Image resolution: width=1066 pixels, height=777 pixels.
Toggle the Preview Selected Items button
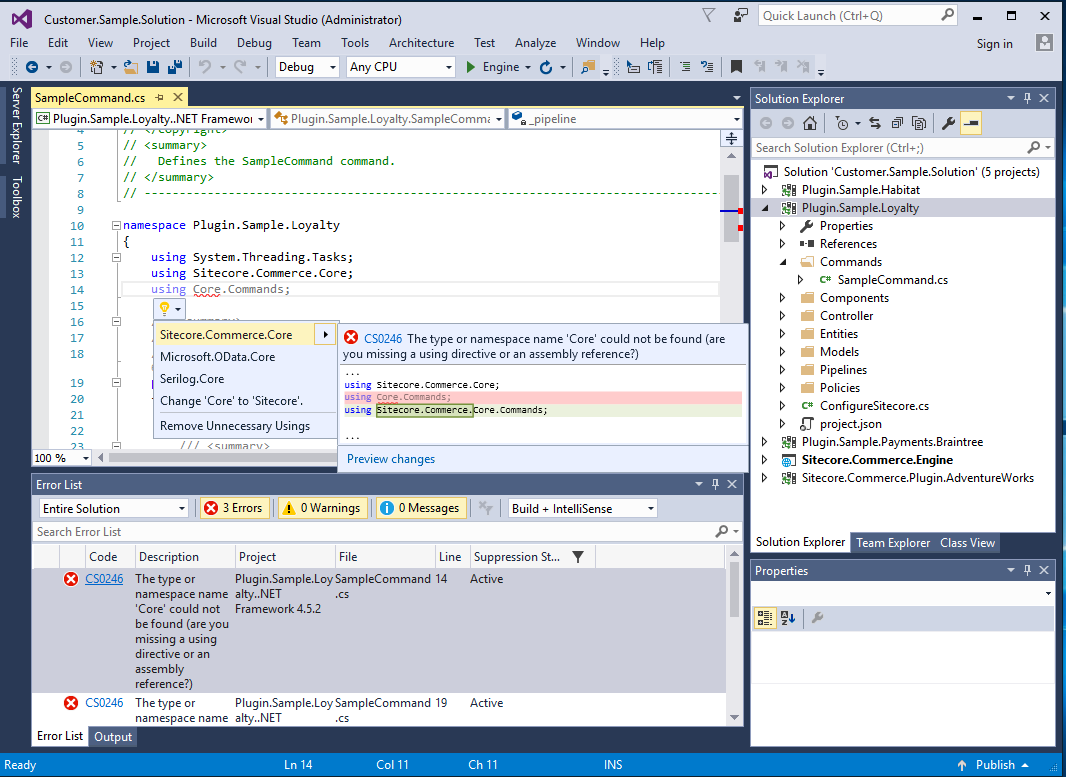971,123
